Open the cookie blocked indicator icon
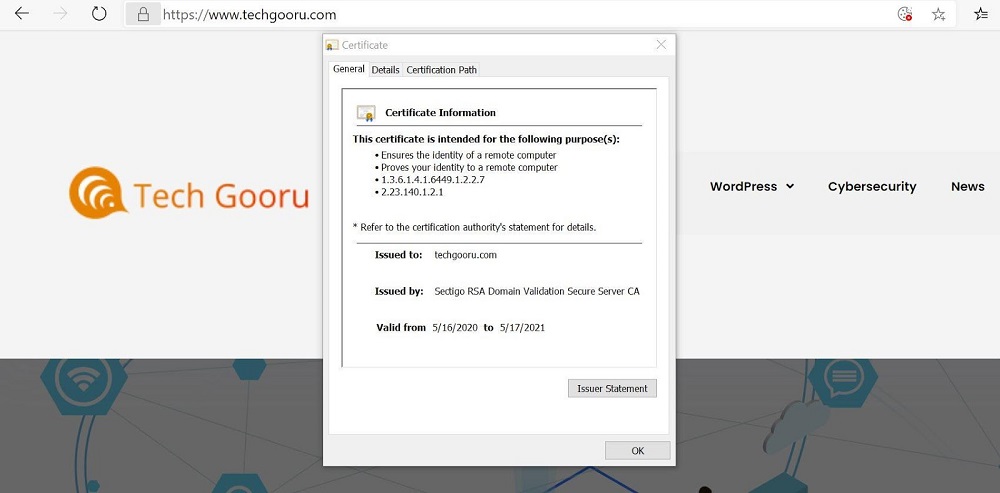Viewport: 1000px width, 493px height. [905, 14]
